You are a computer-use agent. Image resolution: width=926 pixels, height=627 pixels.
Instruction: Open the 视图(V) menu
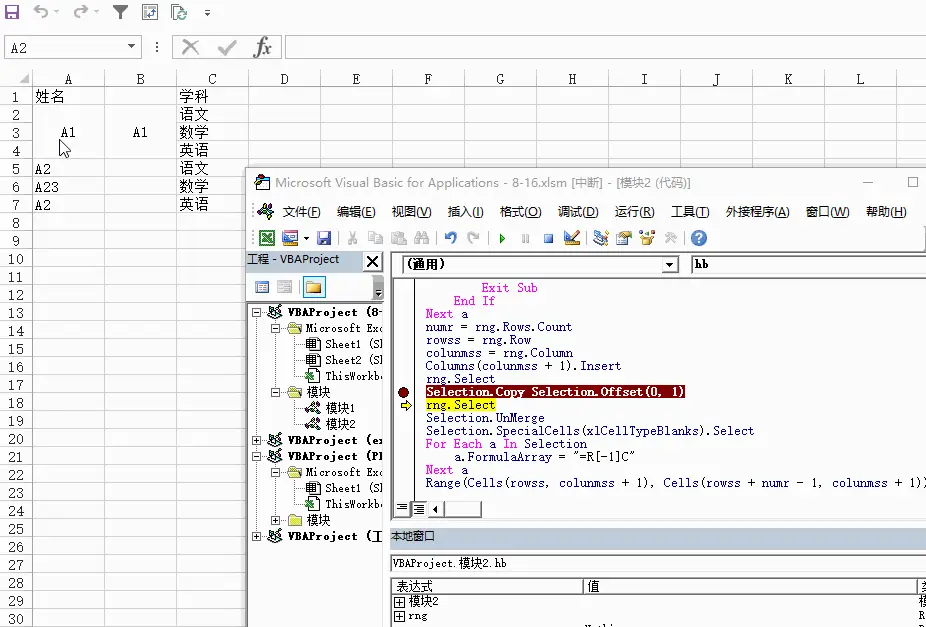pos(411,212)
